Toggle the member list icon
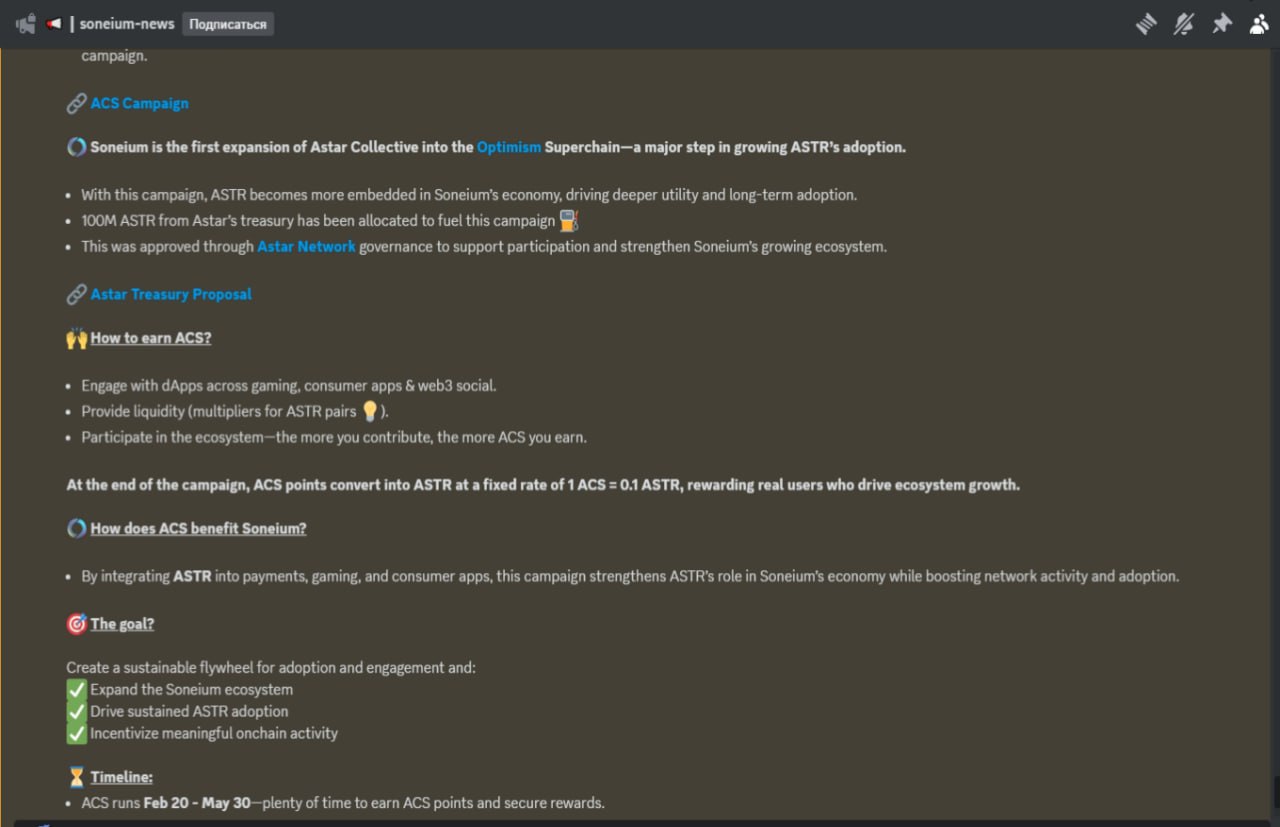 point(1259,24)
